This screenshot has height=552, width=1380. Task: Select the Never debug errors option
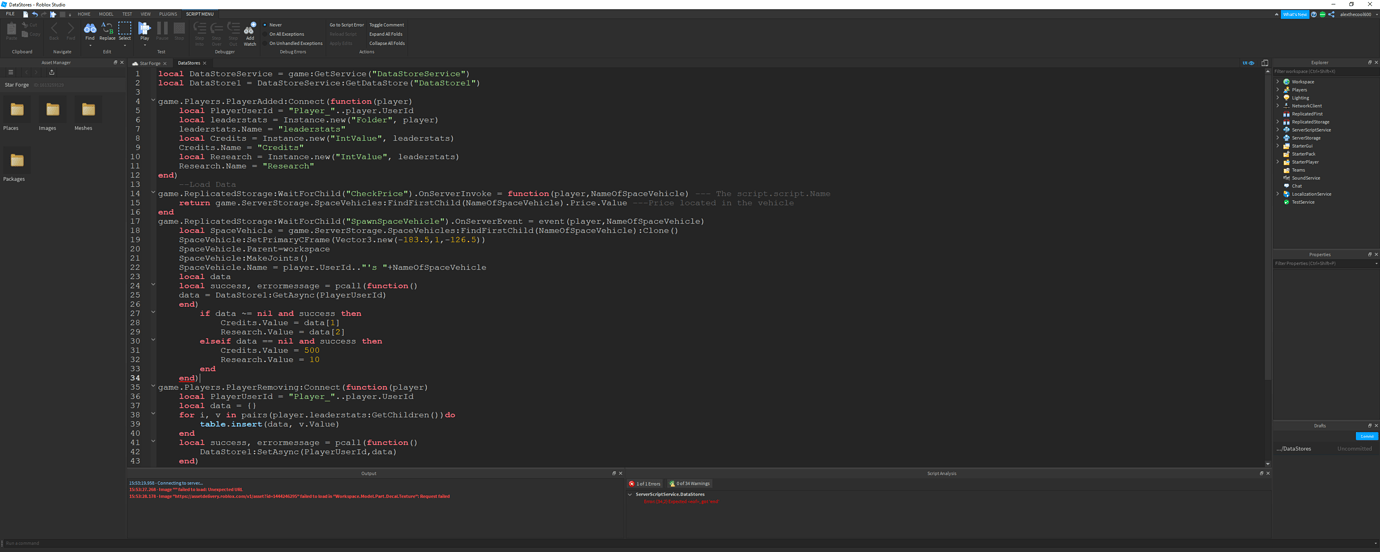pos(275,25)
